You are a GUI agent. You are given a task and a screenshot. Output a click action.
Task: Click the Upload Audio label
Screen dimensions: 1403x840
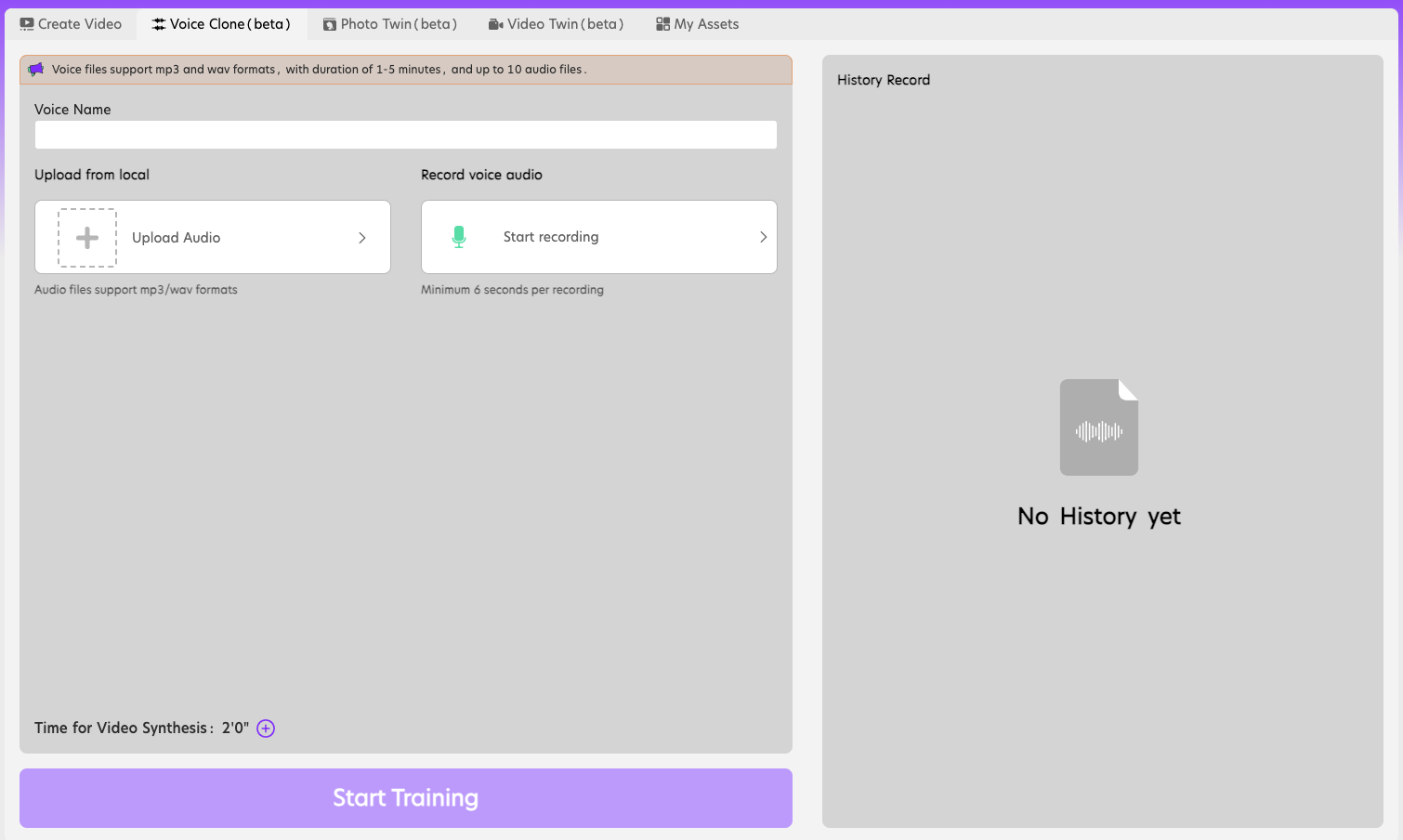point(177,238)
